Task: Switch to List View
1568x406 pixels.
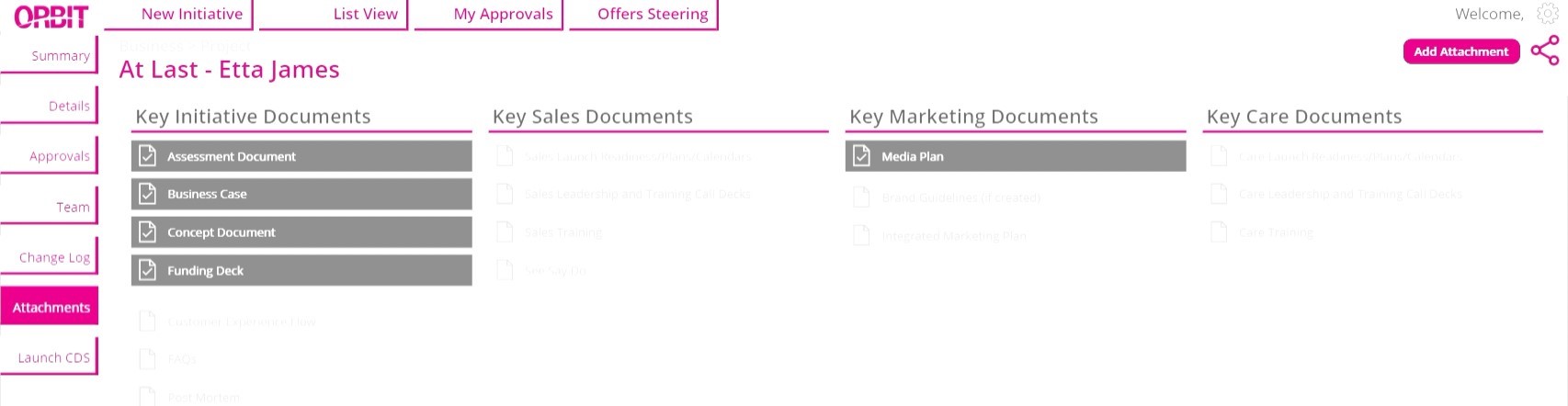Action: click(x=365, y=14)
